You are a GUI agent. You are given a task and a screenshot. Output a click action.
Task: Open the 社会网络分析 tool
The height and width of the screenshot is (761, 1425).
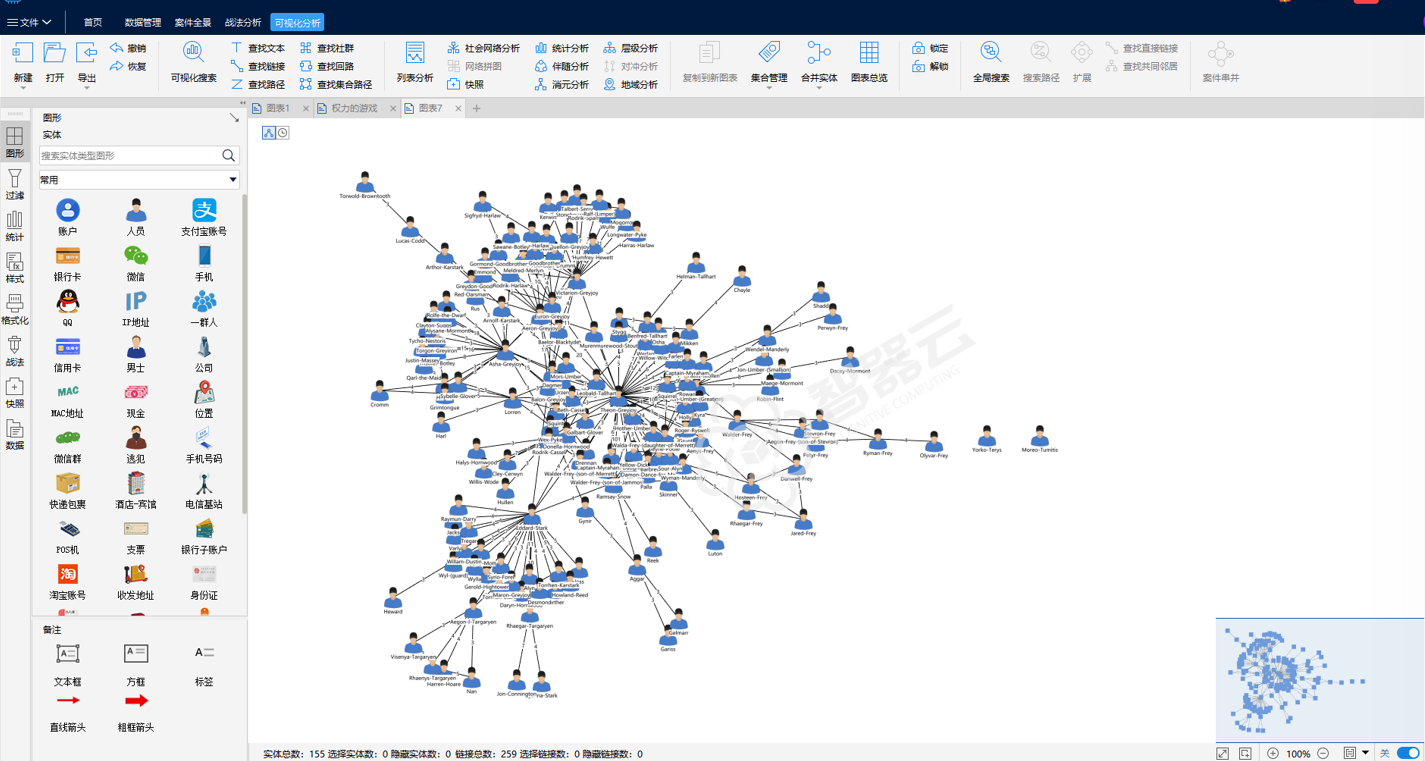tap(483, 48)
